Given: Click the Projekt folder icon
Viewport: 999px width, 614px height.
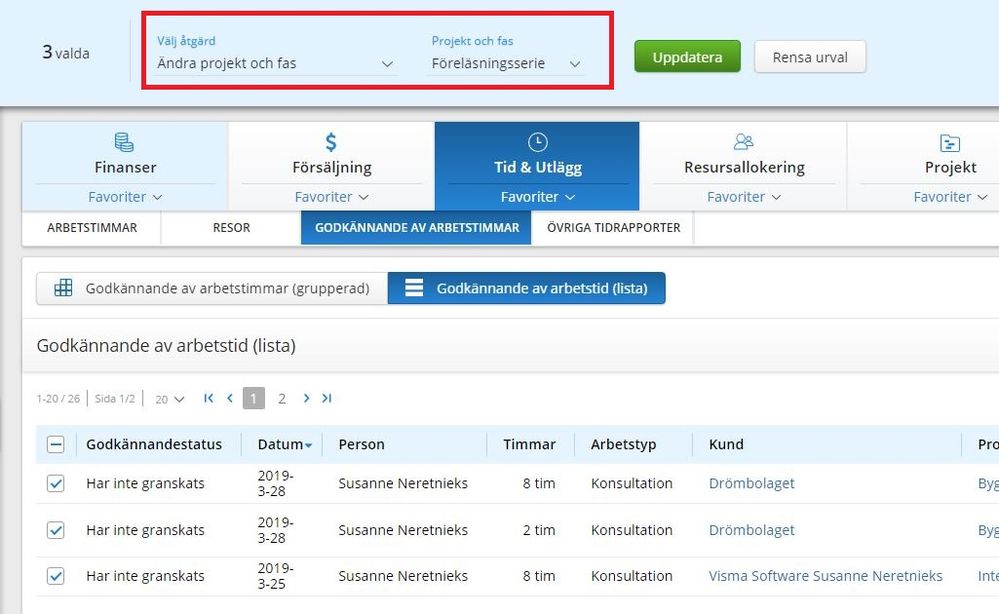Looking at the screenshot, I should [x=950, y=142].
